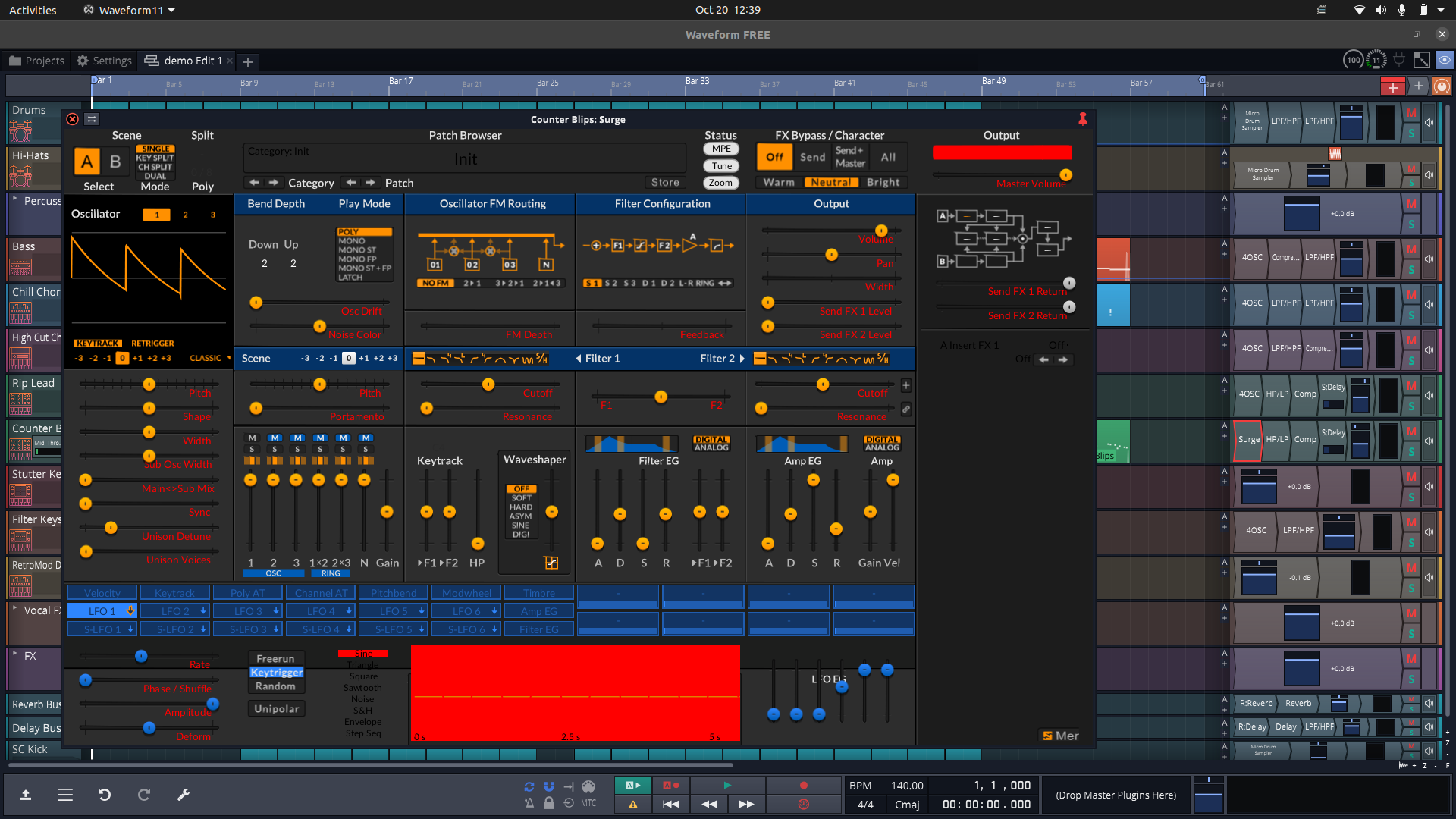The height and width of the screenshot is (819, 1456).
Task: Switch to the Settings tab
Action: point(105,61)
